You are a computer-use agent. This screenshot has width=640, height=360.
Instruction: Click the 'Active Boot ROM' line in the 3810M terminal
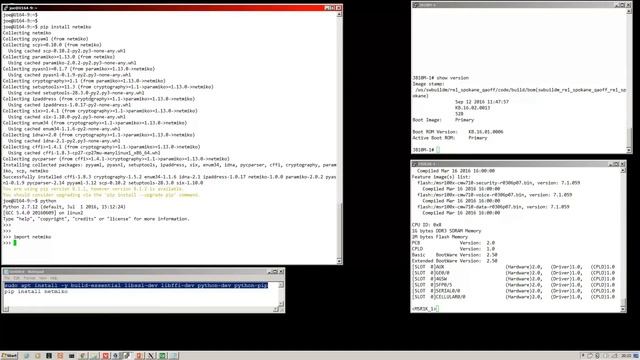pyautogui.click(x=450, y=138)
